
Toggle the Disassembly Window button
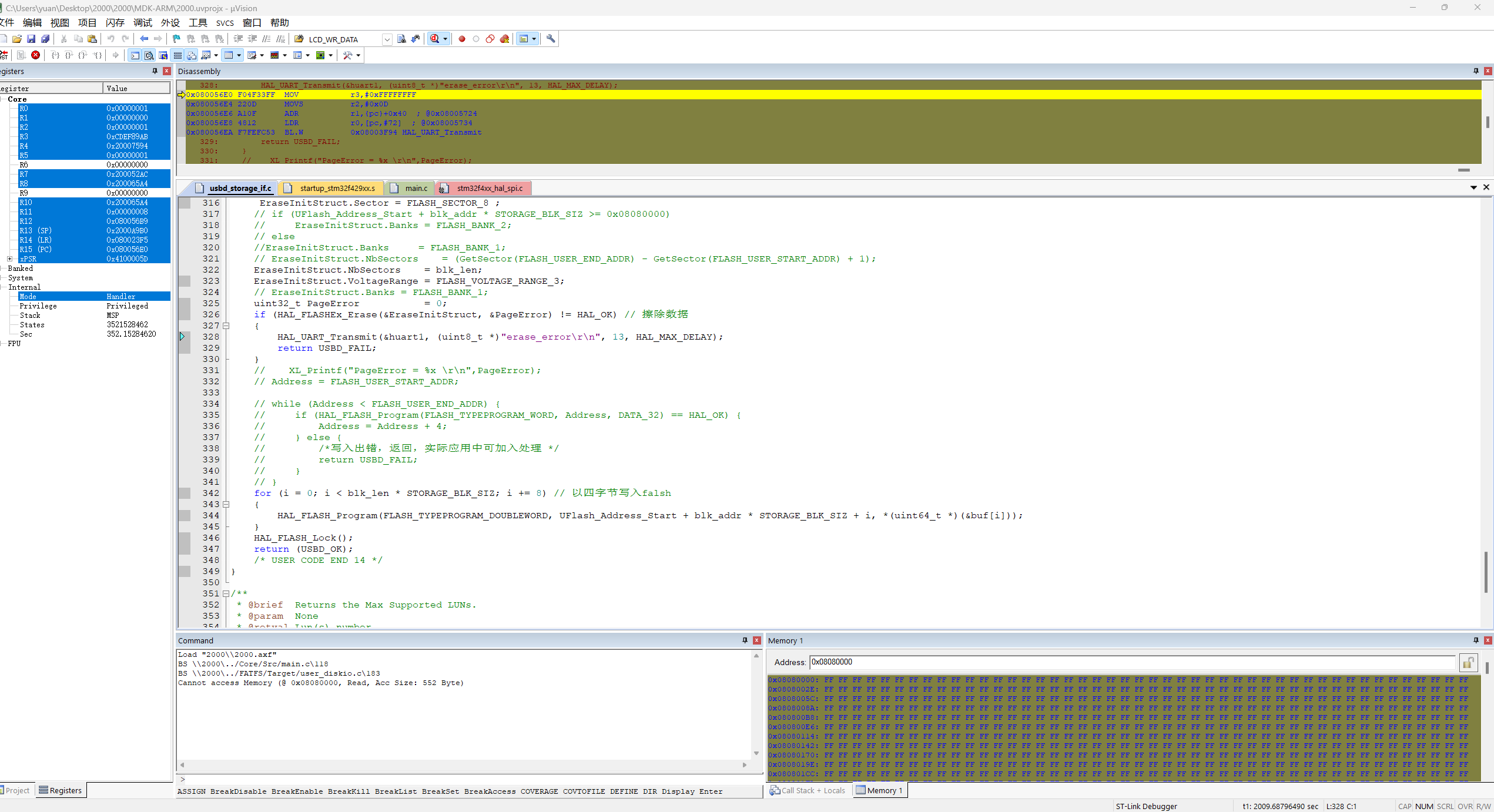[149, 55]
